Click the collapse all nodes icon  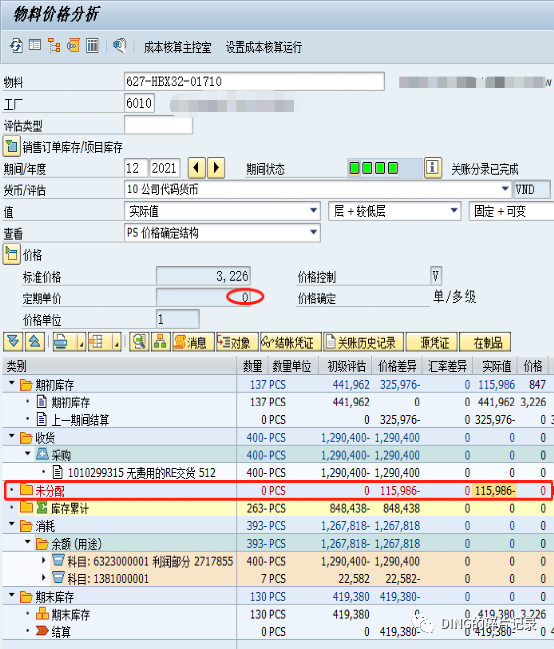(34, 342)
